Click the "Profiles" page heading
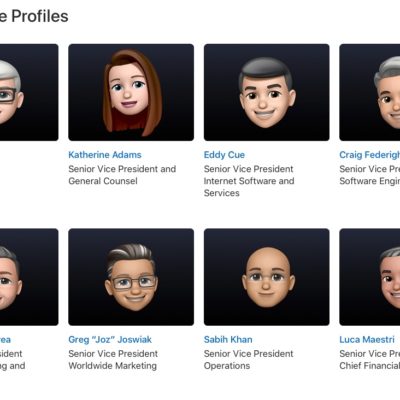This screenshot has width=400, height=400. point(40,16)
